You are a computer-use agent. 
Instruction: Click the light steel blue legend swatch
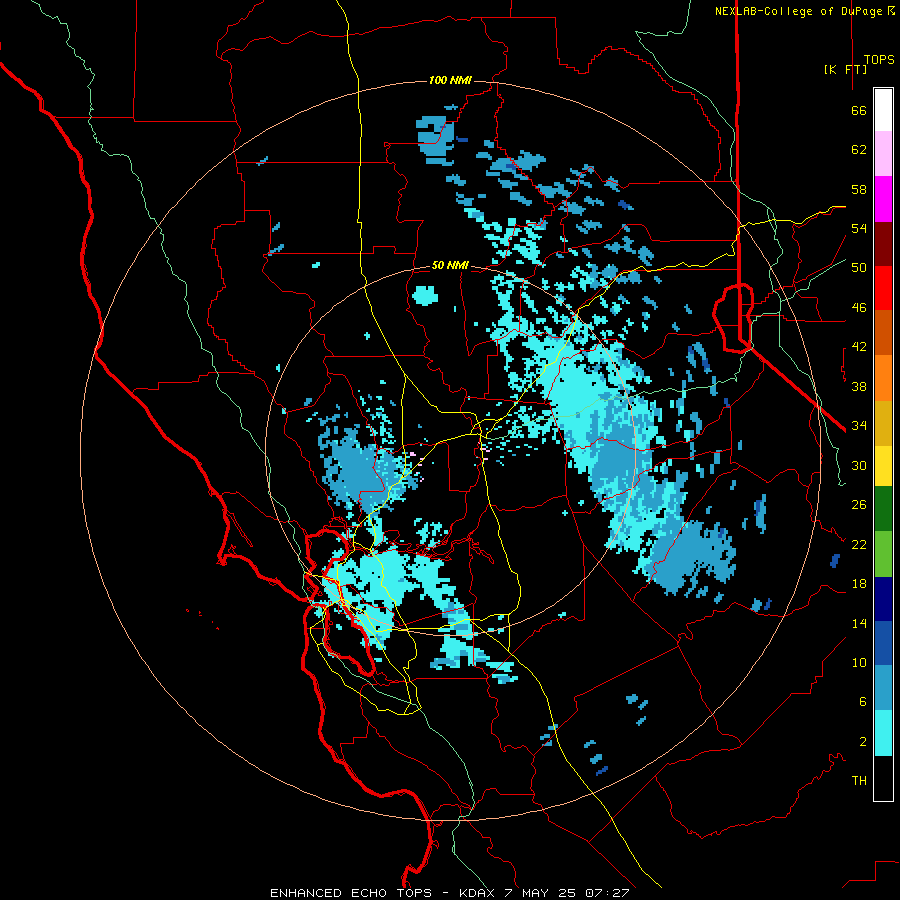pyautogui.click(x=883, y=687)
